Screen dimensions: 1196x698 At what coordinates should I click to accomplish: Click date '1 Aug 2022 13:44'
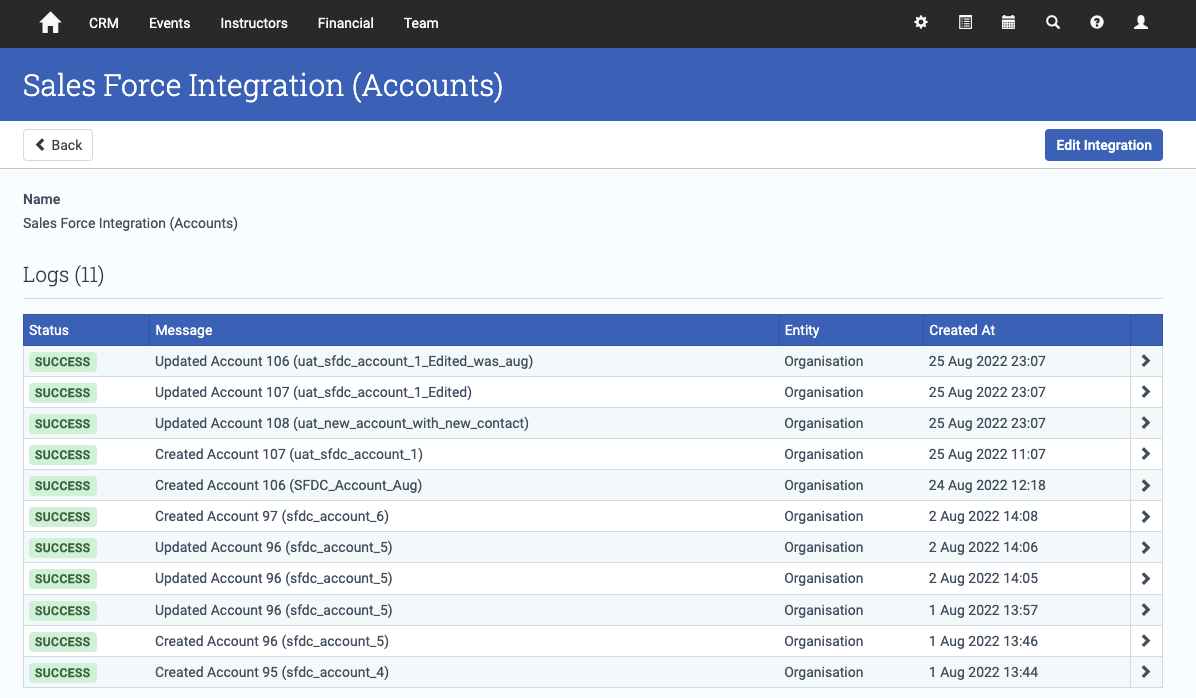[x=983, y=672]
